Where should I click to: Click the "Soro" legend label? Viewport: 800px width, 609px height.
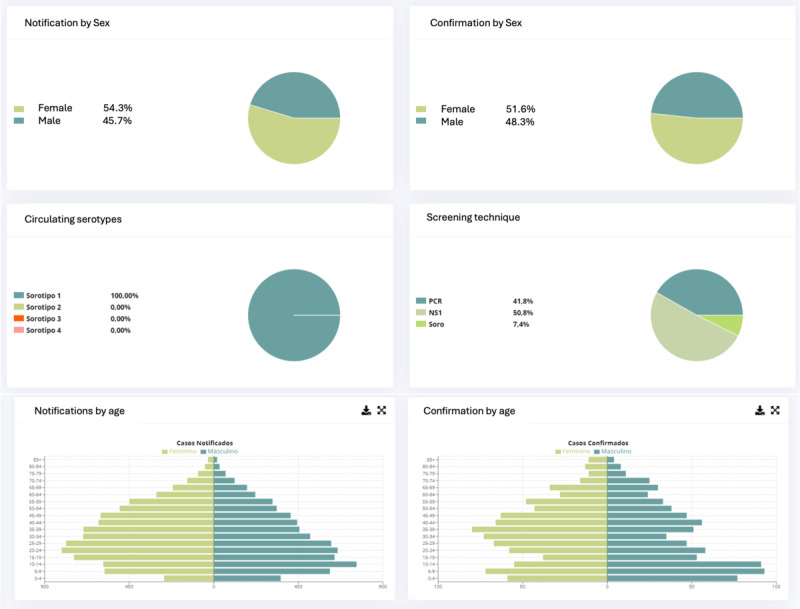pos(436,324)
